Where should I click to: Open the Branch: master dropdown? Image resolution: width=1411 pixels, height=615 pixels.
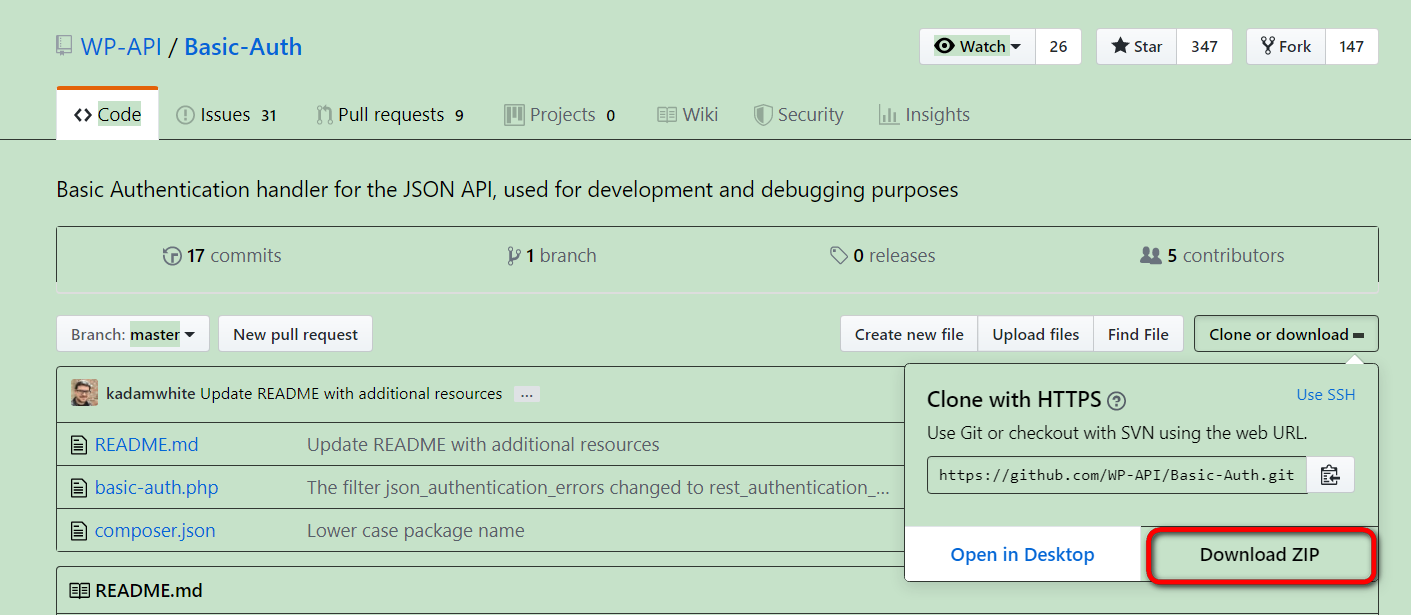coord(133,334)
